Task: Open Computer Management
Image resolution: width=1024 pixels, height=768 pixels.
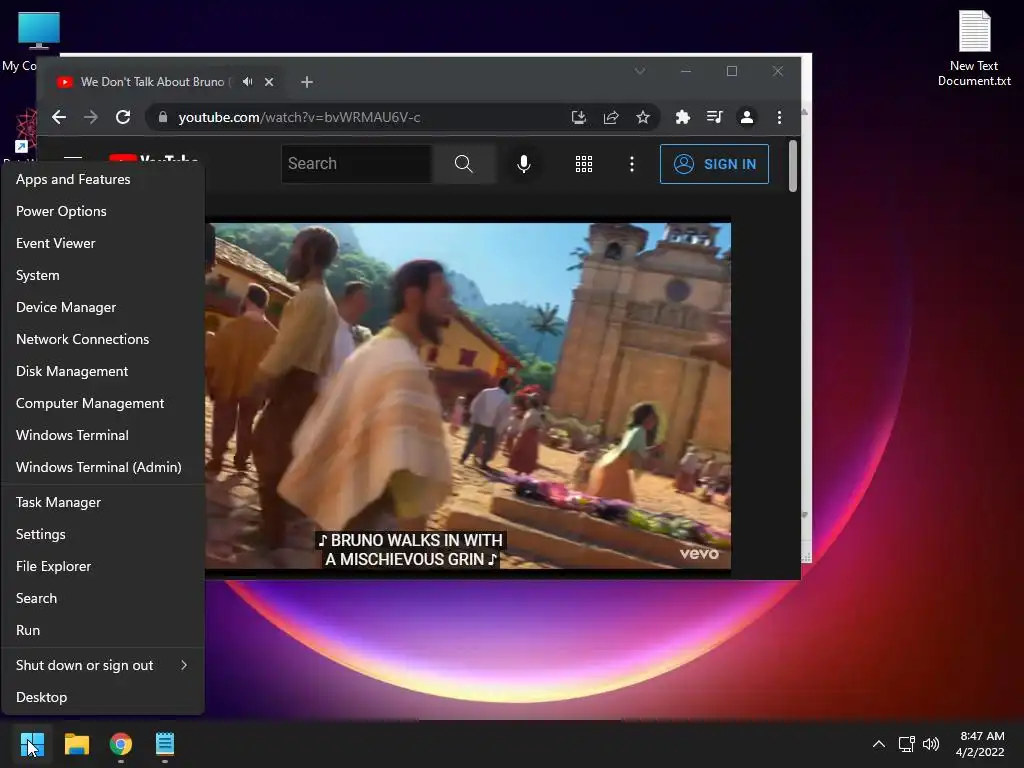Action: click(103, 403)
